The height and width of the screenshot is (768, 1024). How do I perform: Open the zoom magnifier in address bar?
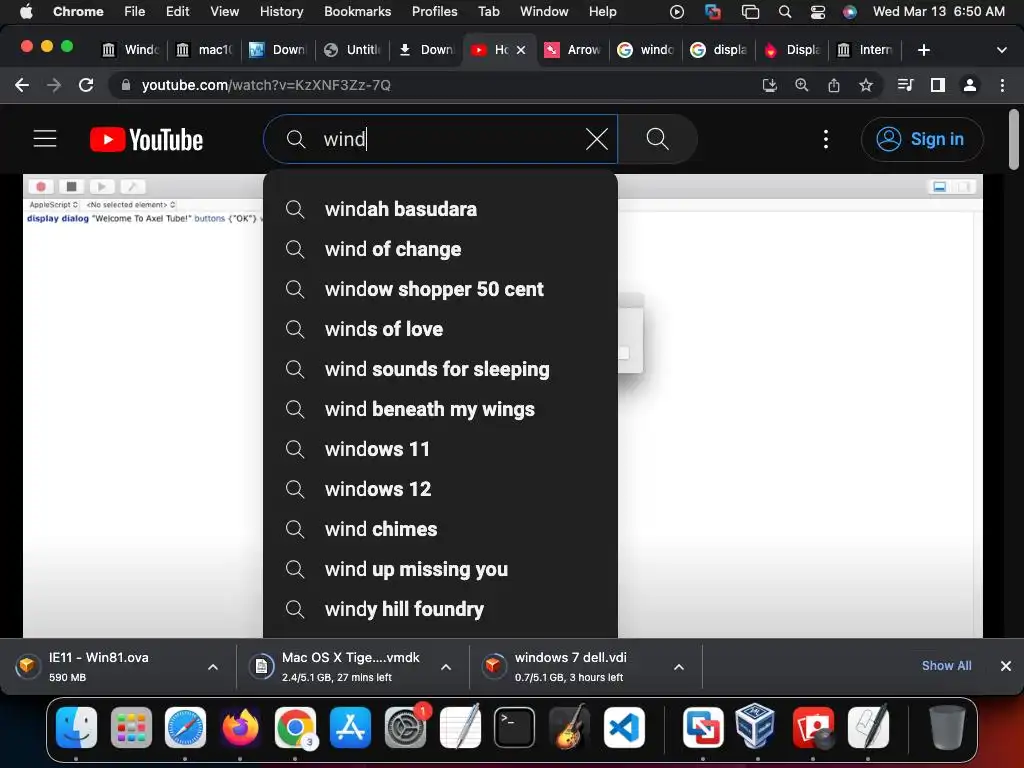point(801,85)
